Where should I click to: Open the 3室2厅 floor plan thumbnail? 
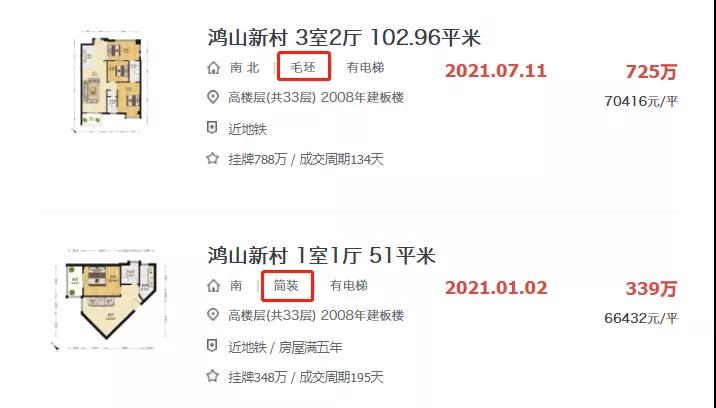(109, 82)
